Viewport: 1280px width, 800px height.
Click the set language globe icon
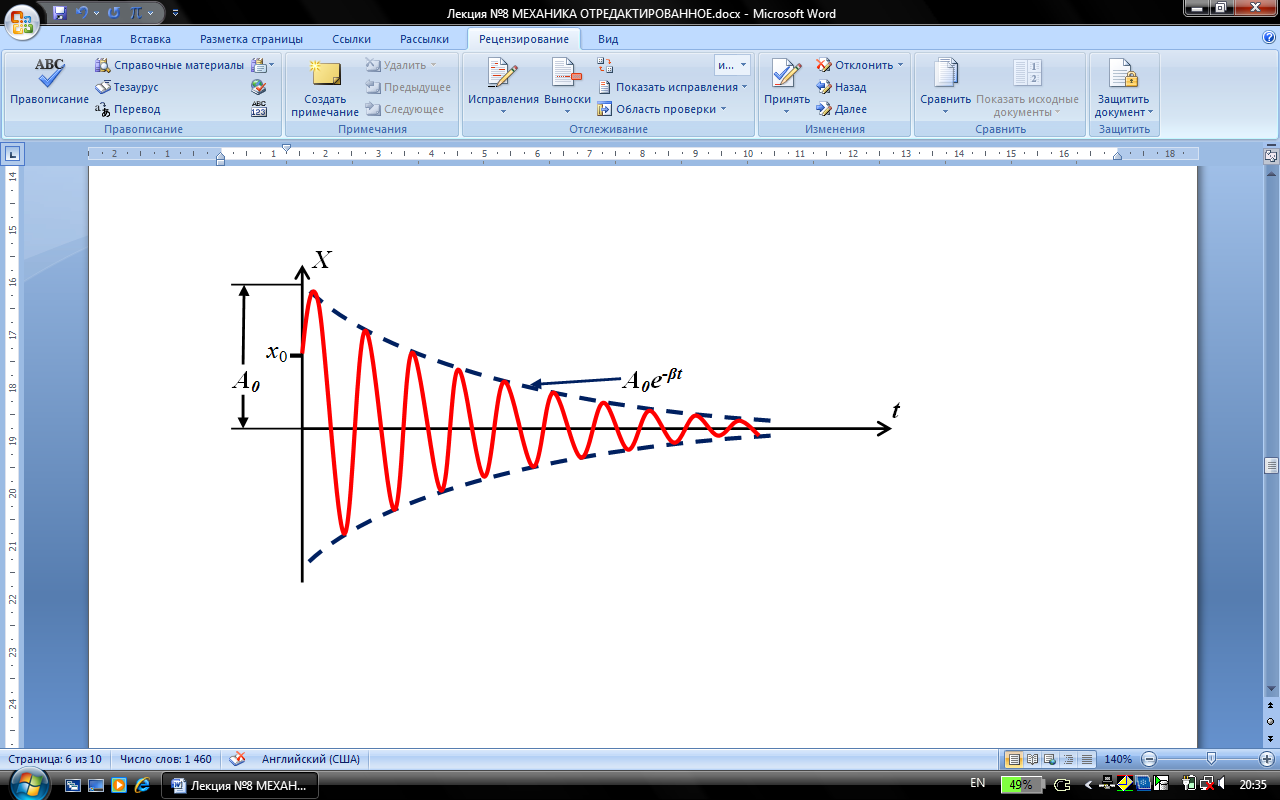259,87
